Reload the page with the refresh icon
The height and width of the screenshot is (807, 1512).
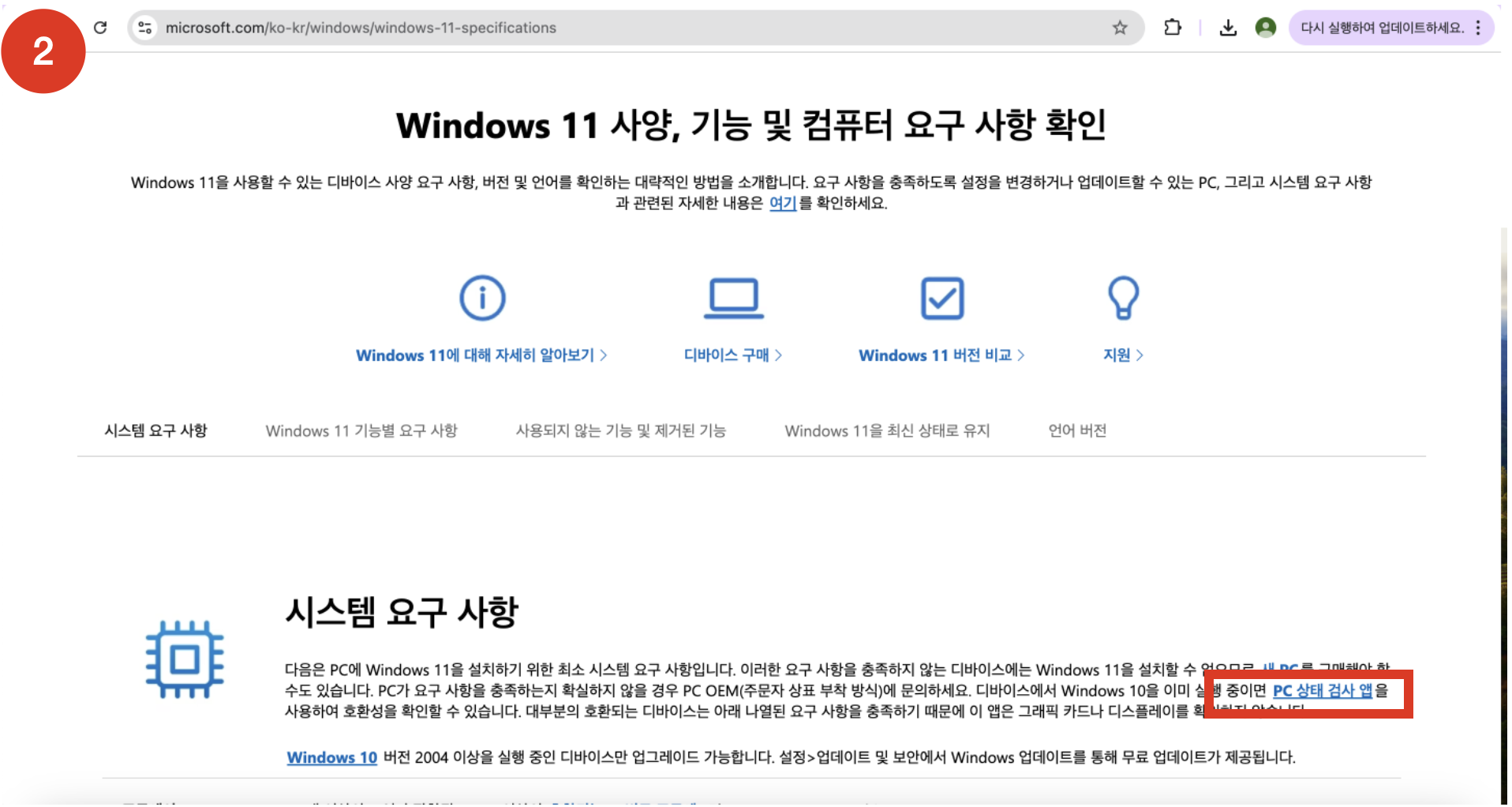[100, 28]
